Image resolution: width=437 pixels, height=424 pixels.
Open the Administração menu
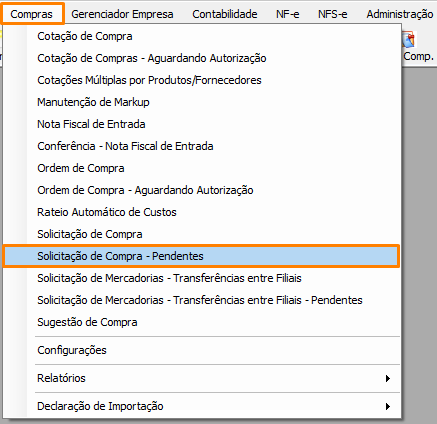400,14
